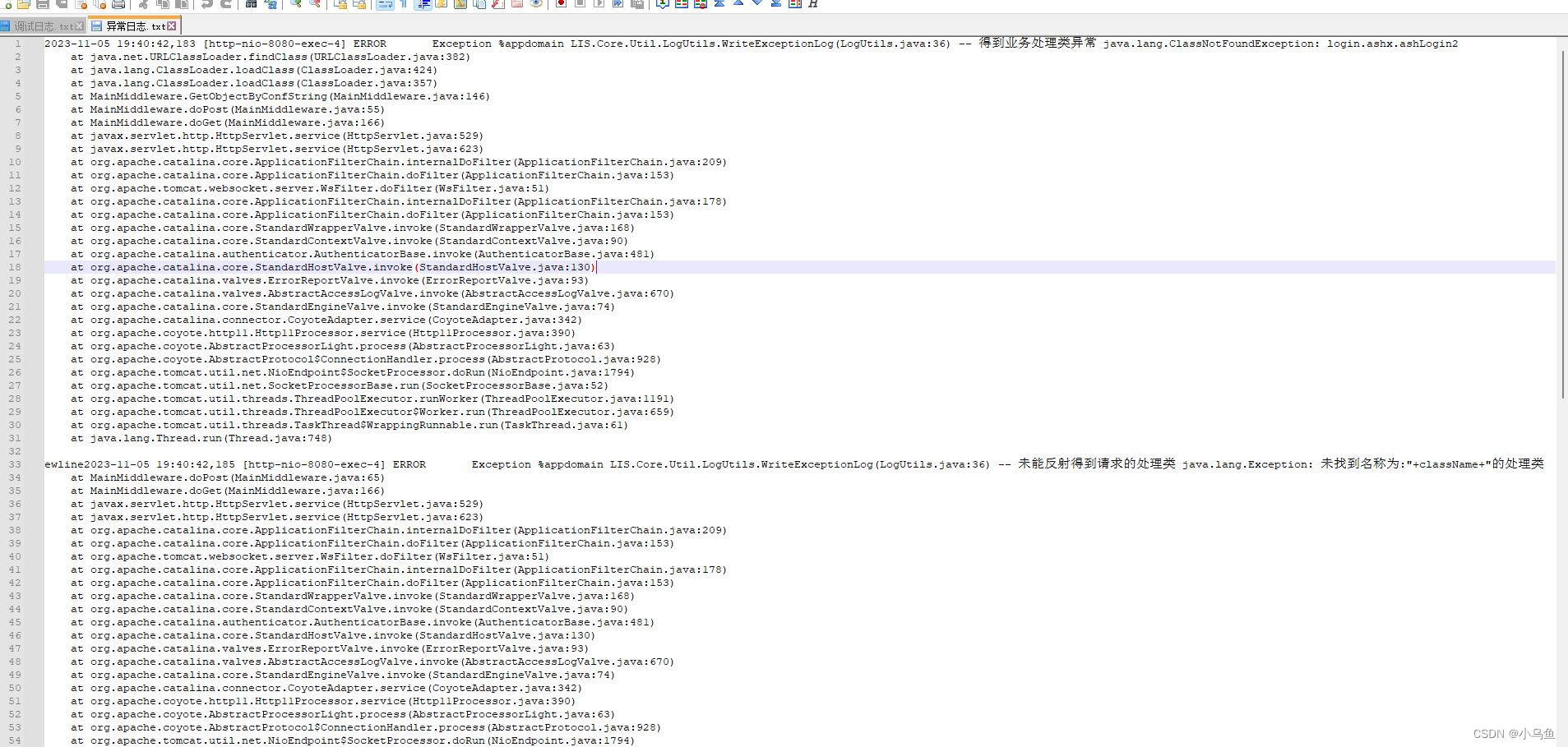Open Find via the binoculars icon
Viewport: 1568px width, 747px height.
click(x=251, y=3)
